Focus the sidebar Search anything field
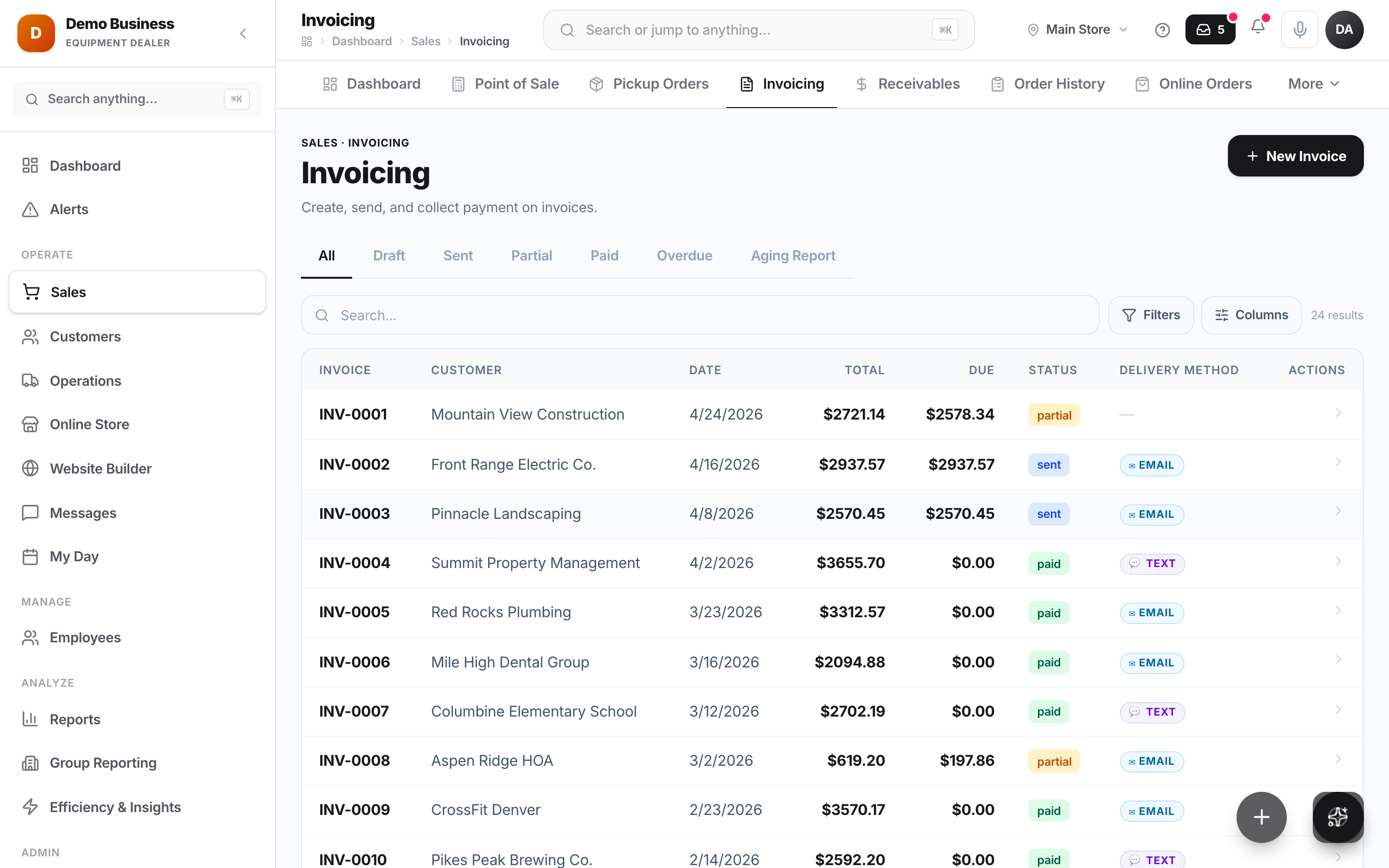The width and height of the screenshot is (1389, 868). tap(137, 99)
